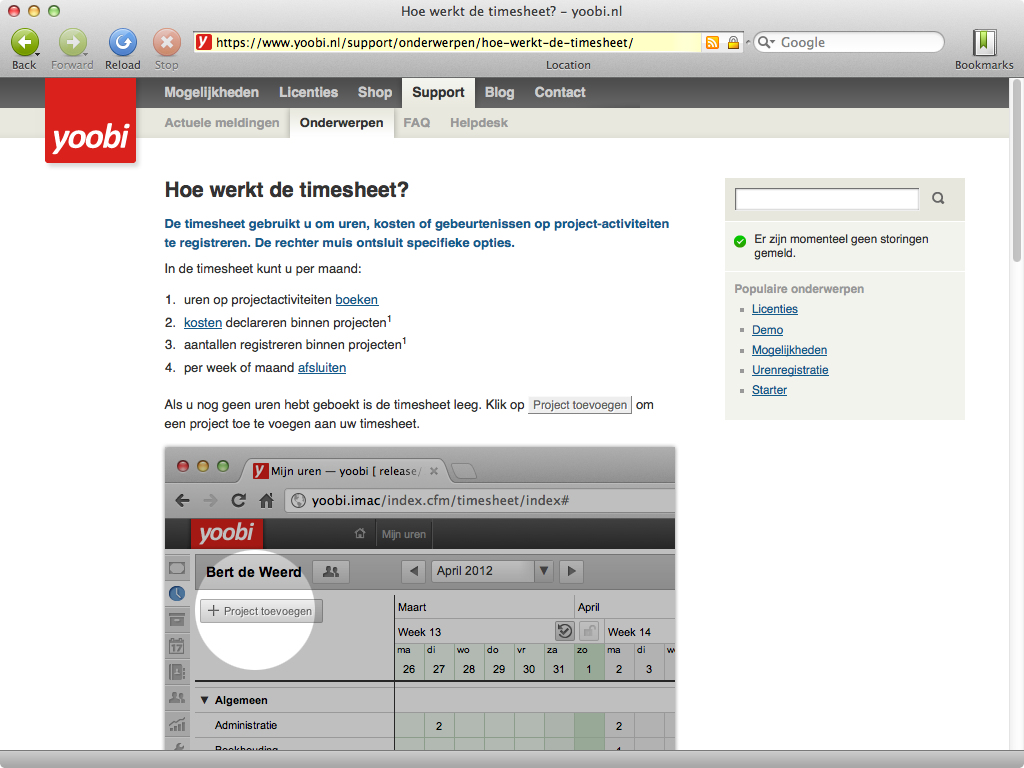Viewport: 1024px width, 768px height.
Task: Click the users button beside Bert de Weerd
Action: click(x=331, y=571)
